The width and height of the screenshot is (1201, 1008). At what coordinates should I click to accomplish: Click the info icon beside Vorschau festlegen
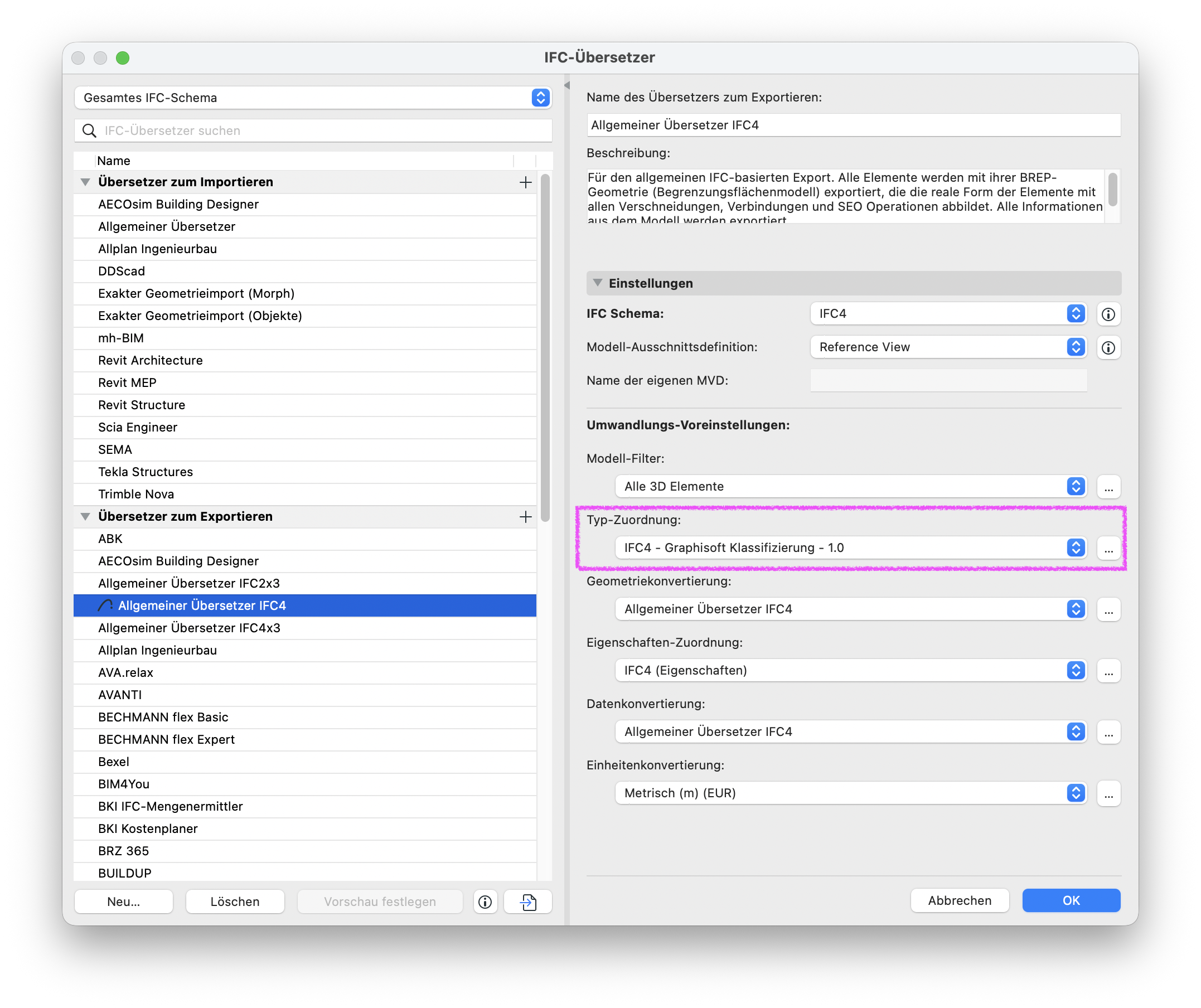coord(485,902)
